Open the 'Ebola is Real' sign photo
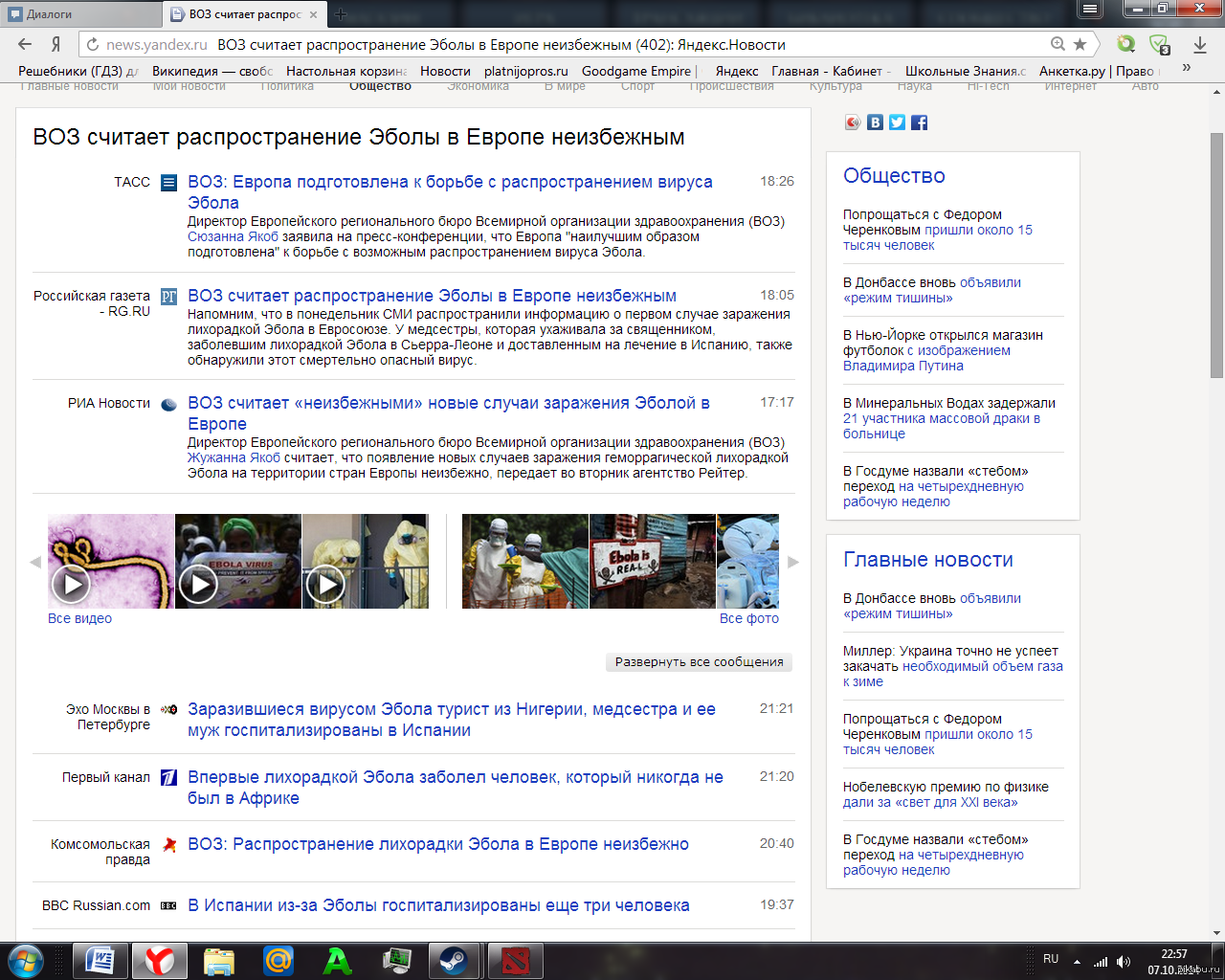Image resolution: width=1225 pixels, height=980 pixels. [x=652, y=561]
